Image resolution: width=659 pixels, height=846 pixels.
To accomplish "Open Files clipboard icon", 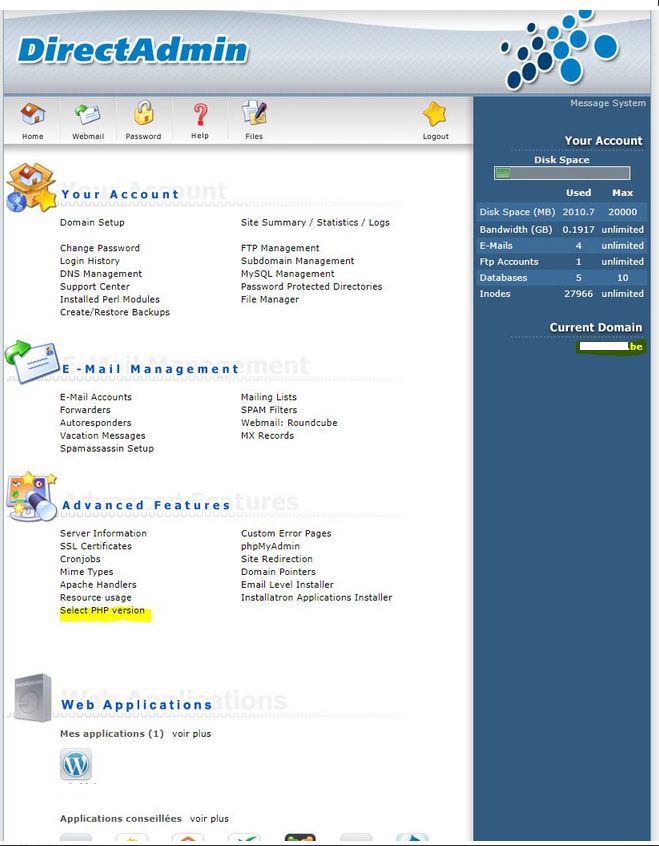I will click(254, 113).
